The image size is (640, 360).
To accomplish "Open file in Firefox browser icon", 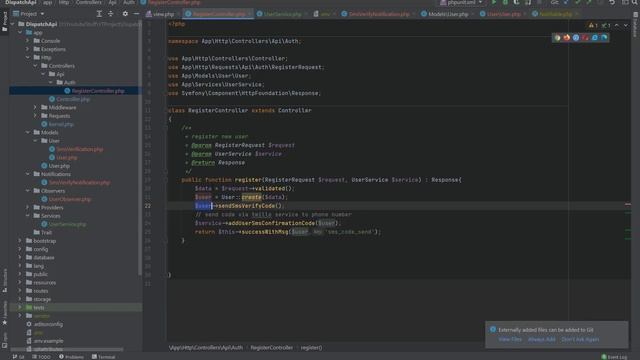I will 567,38.
